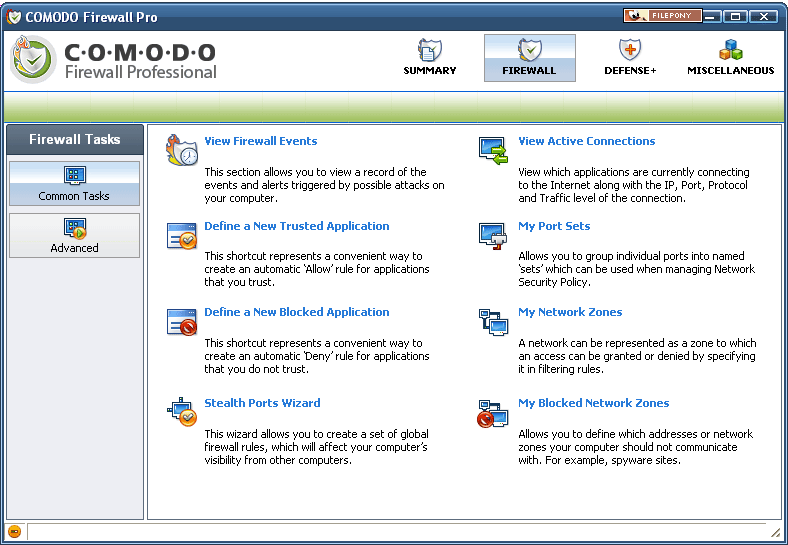Click the Stealth Ports Wizard icon

pos(182,412)
